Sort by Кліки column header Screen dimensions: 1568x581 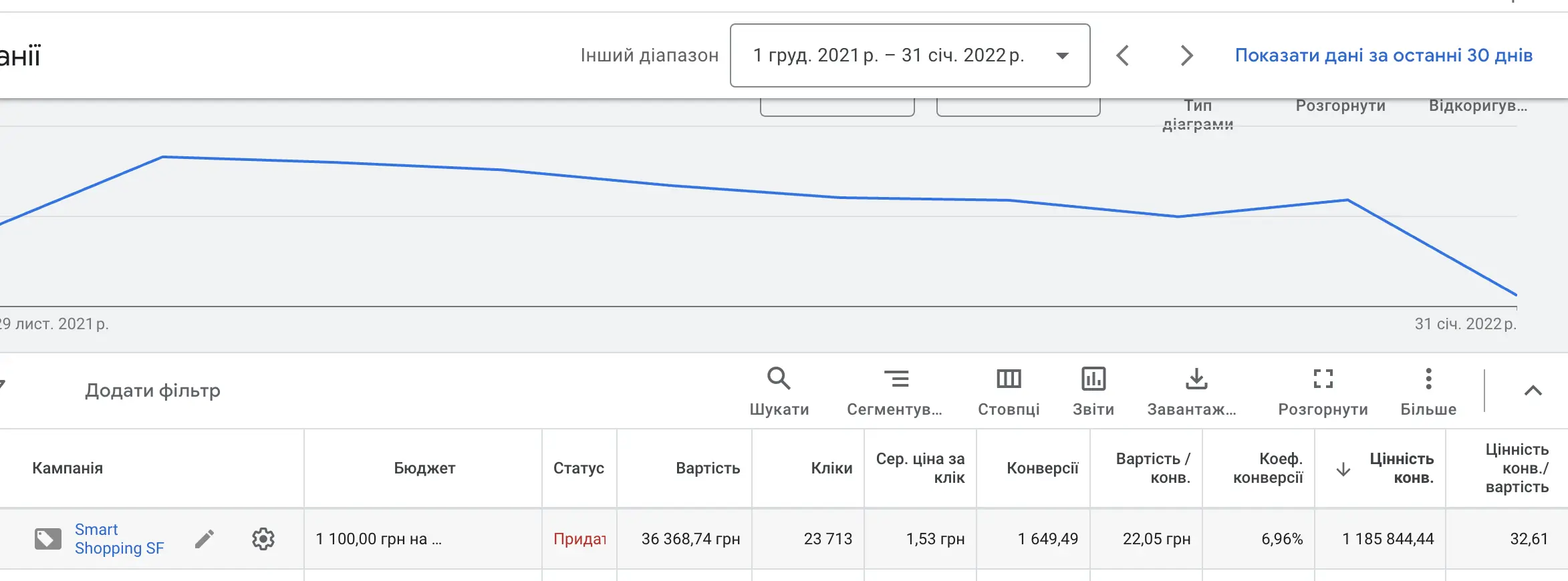coord(831,468)
